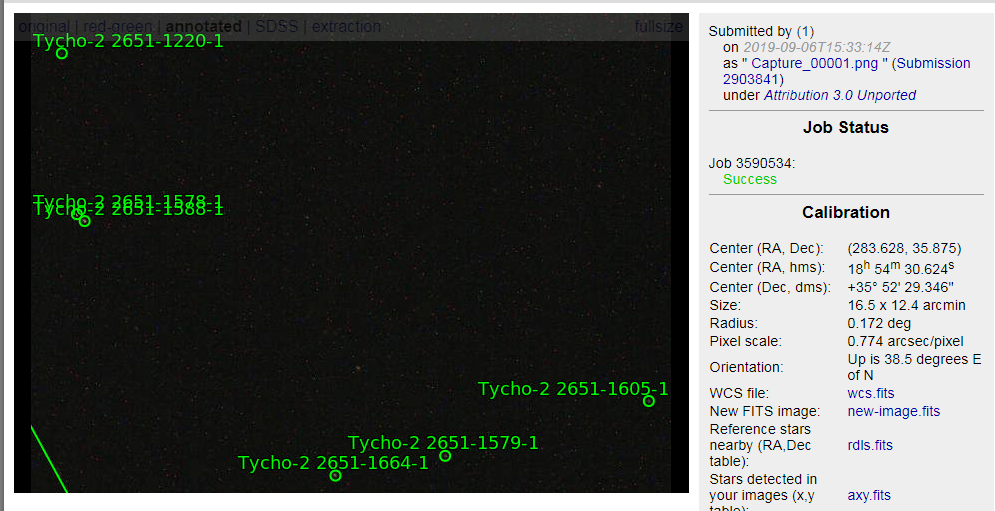Image resolution: width=995 pixels, height=511 pixels.
Task: Click the Tycho-2 2651-1664-1 star marker circle
Action: click(x=336, y=475)
